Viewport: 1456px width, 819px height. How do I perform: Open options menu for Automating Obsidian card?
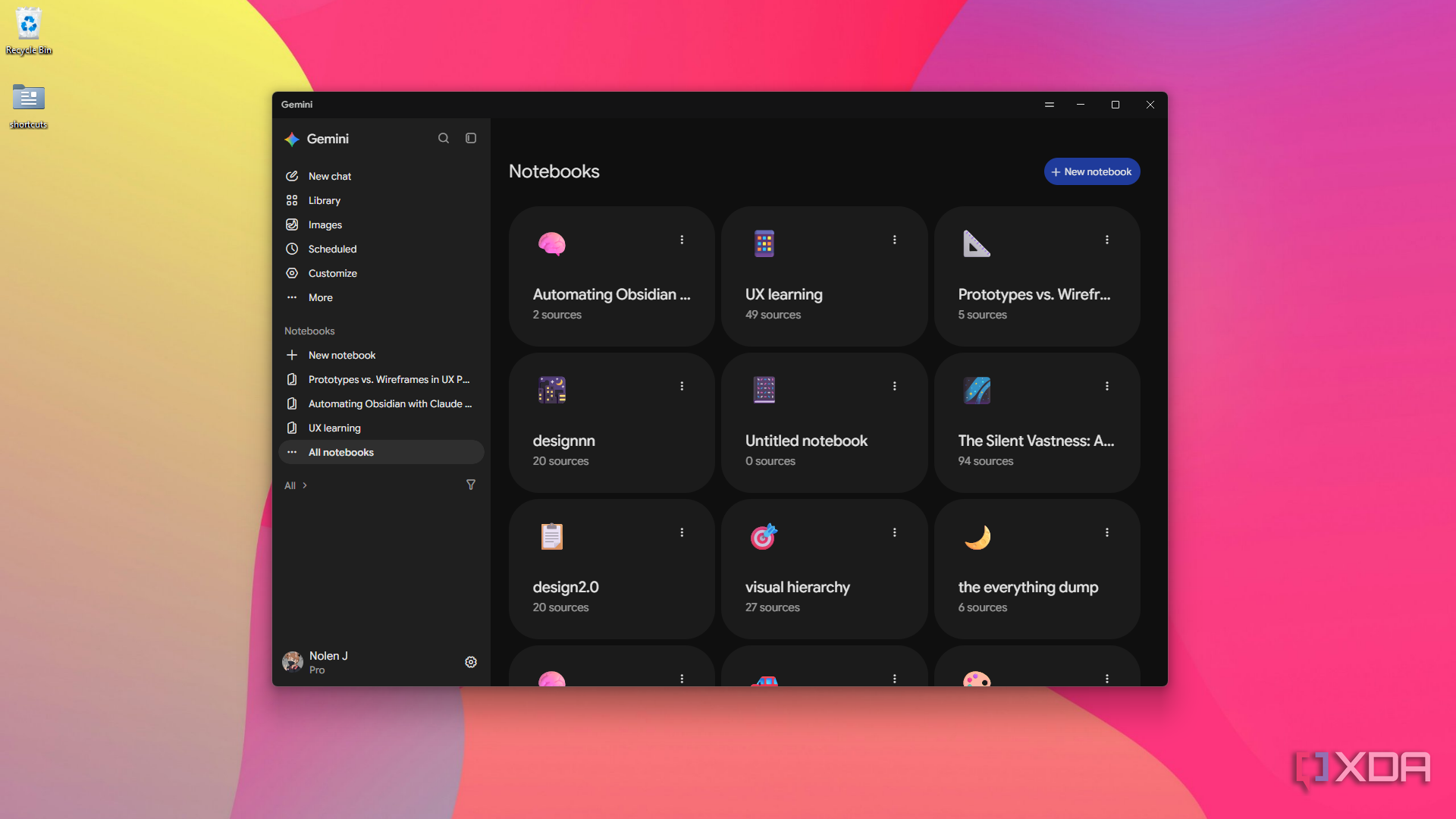click(x=682, y=240)
